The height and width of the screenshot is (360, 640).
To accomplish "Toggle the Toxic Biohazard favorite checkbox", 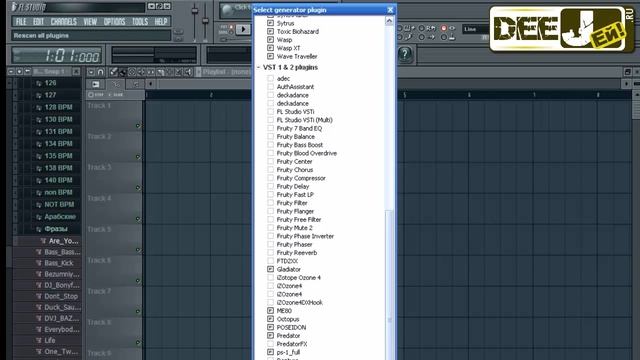I will point(270,31).
